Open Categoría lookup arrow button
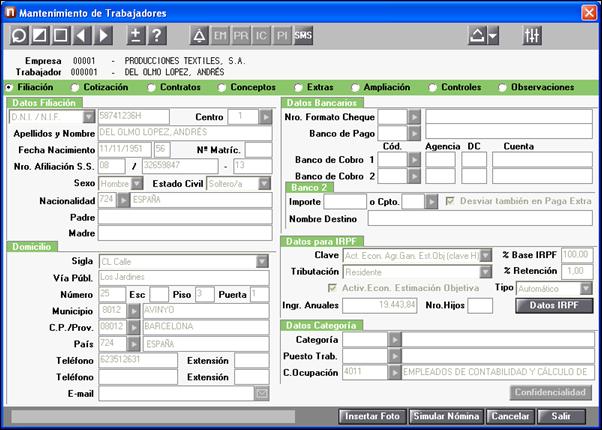602x430 pixels. coord(394,339)
